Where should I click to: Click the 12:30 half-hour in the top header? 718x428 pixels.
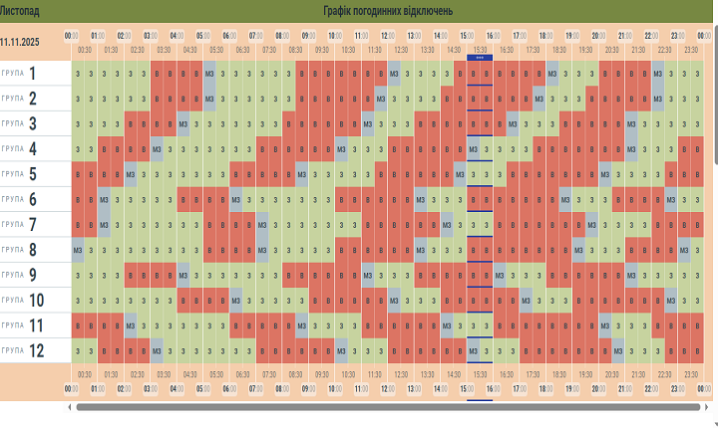point(400,49)
